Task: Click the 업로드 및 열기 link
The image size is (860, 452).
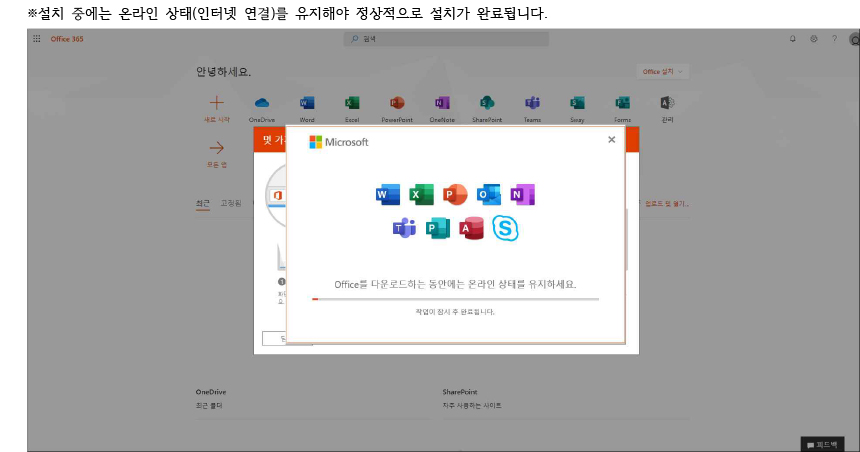Action: click(666, 204)
